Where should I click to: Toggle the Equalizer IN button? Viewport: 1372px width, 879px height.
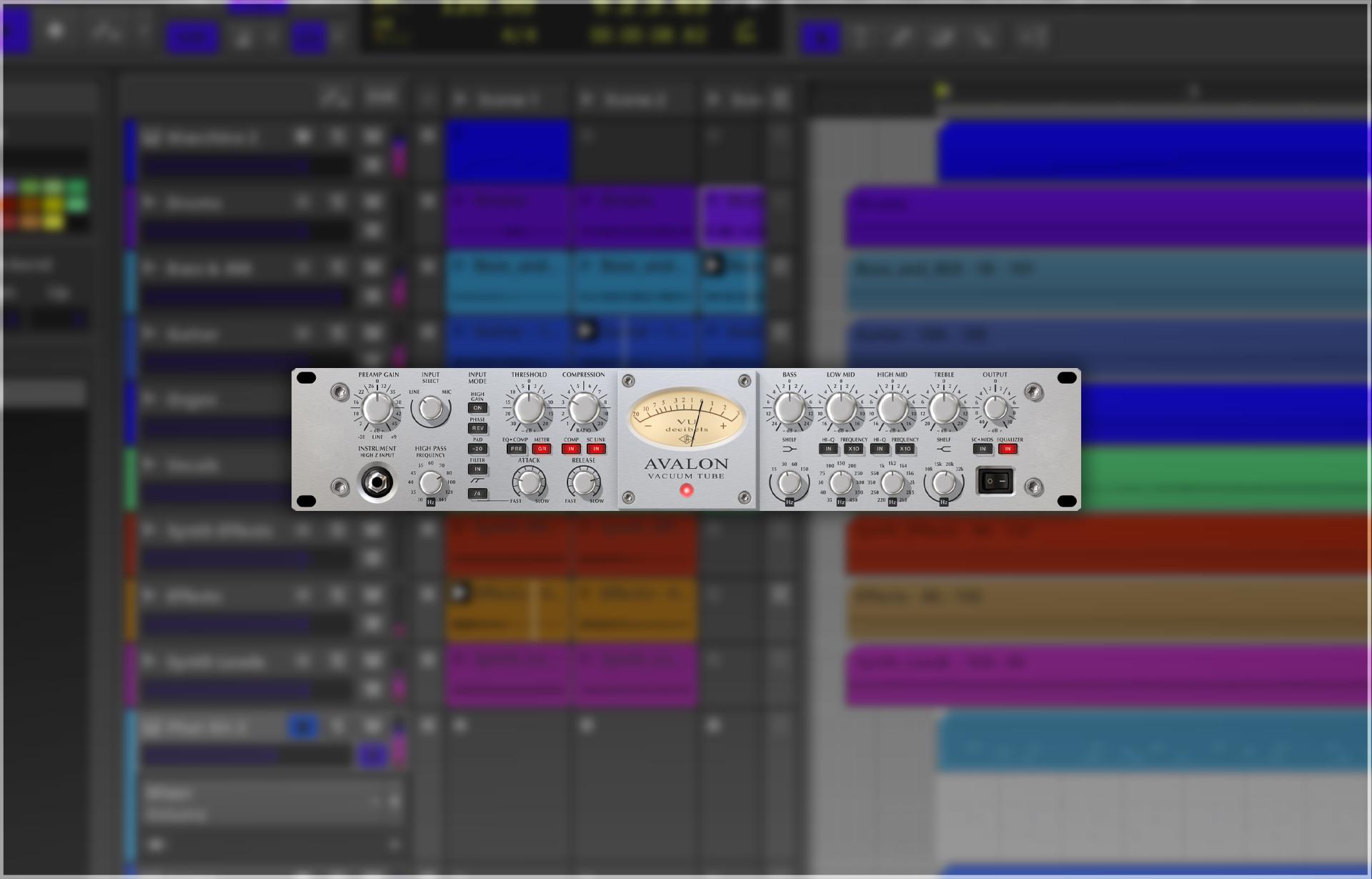tap(1008, 449)
